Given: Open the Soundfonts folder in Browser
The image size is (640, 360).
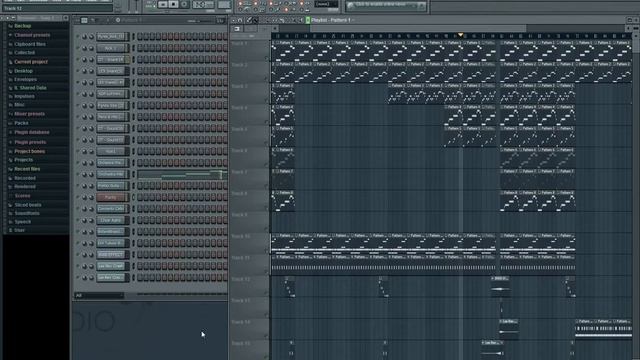Looking at the screenshot, I should point(27,213).
